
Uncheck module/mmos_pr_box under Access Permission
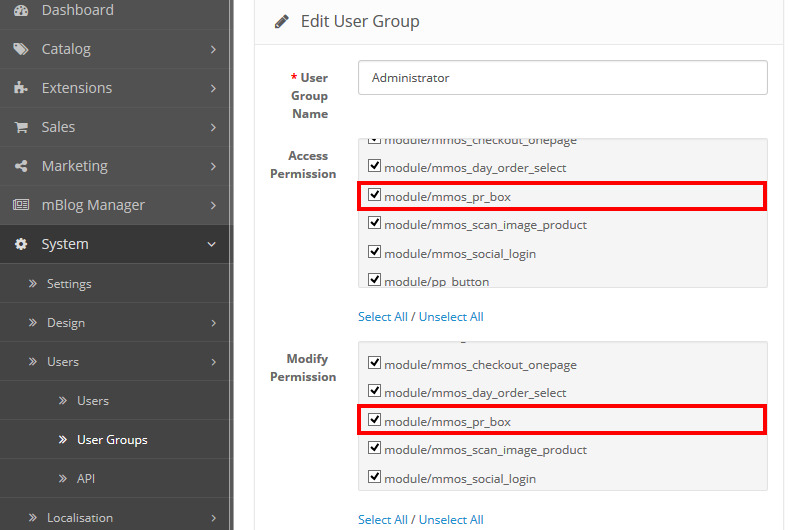[x=375, y=196]
